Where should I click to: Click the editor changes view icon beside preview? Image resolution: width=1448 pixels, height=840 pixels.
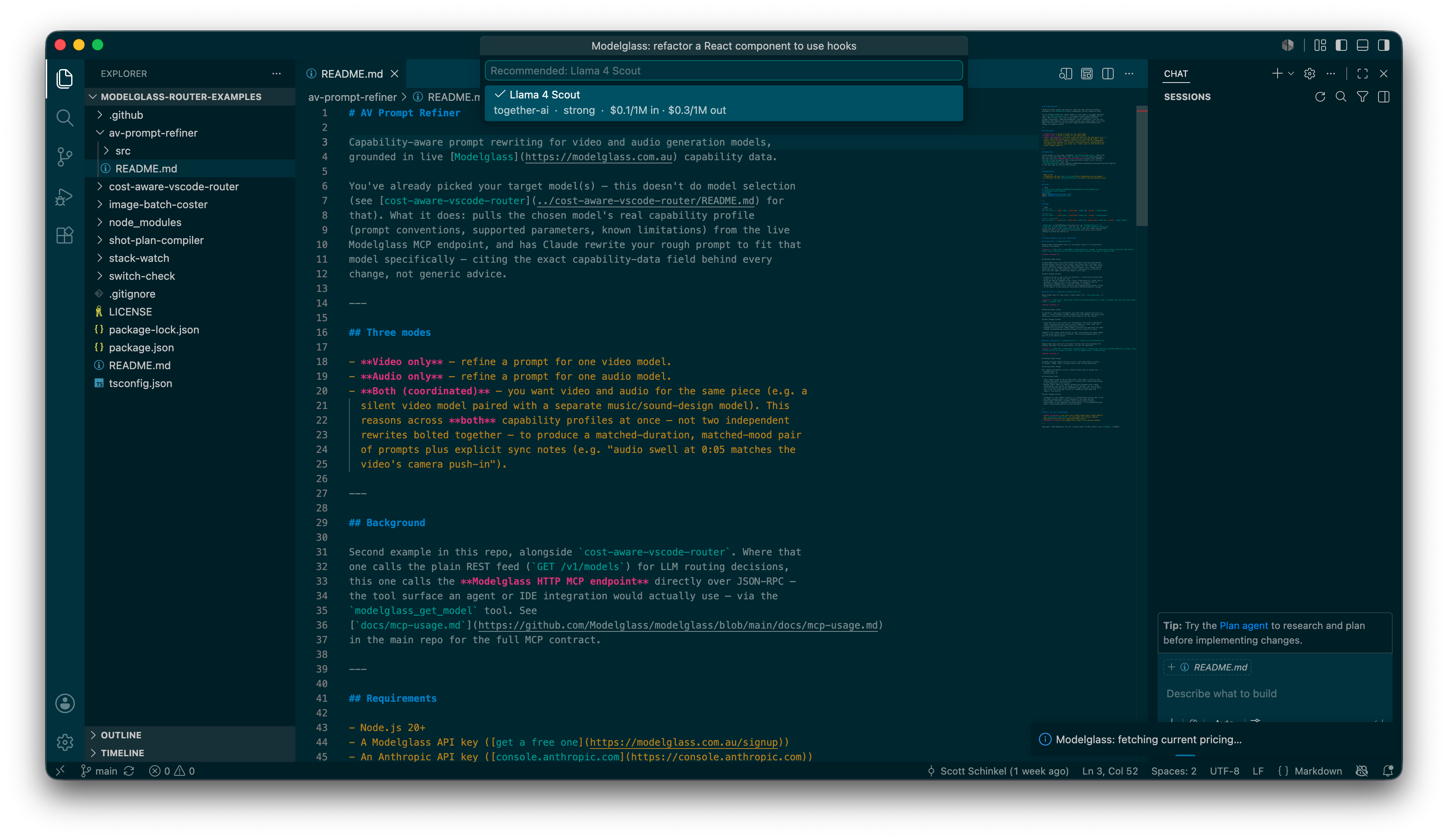[1086, 74]
